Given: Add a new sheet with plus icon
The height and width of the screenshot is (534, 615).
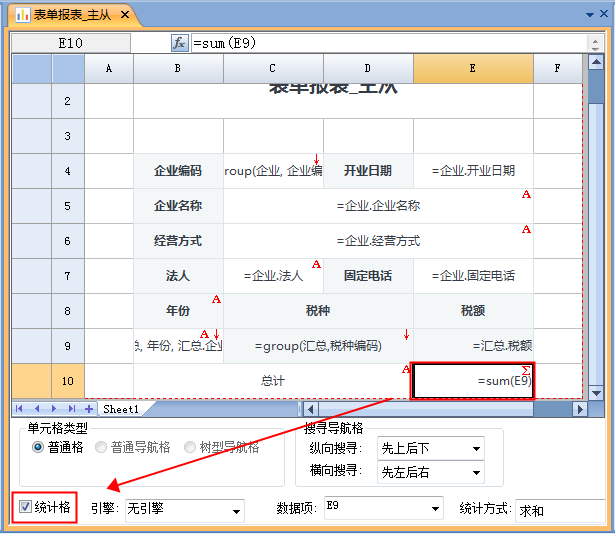Looking at the screenshot, I should coord(89,409).
